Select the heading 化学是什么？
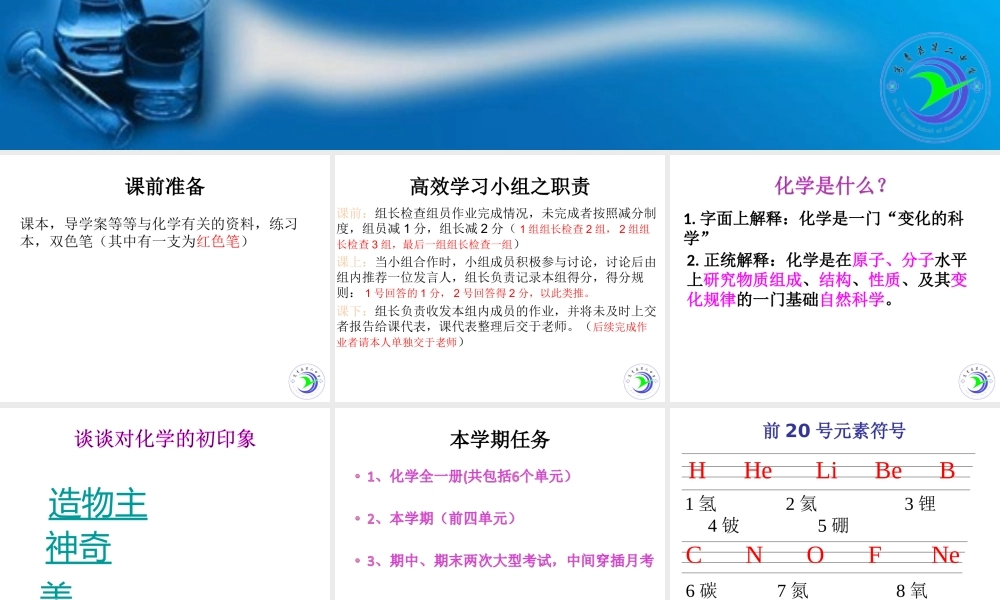The width and height of the screenshot is (1000, 600). point(831,186)
